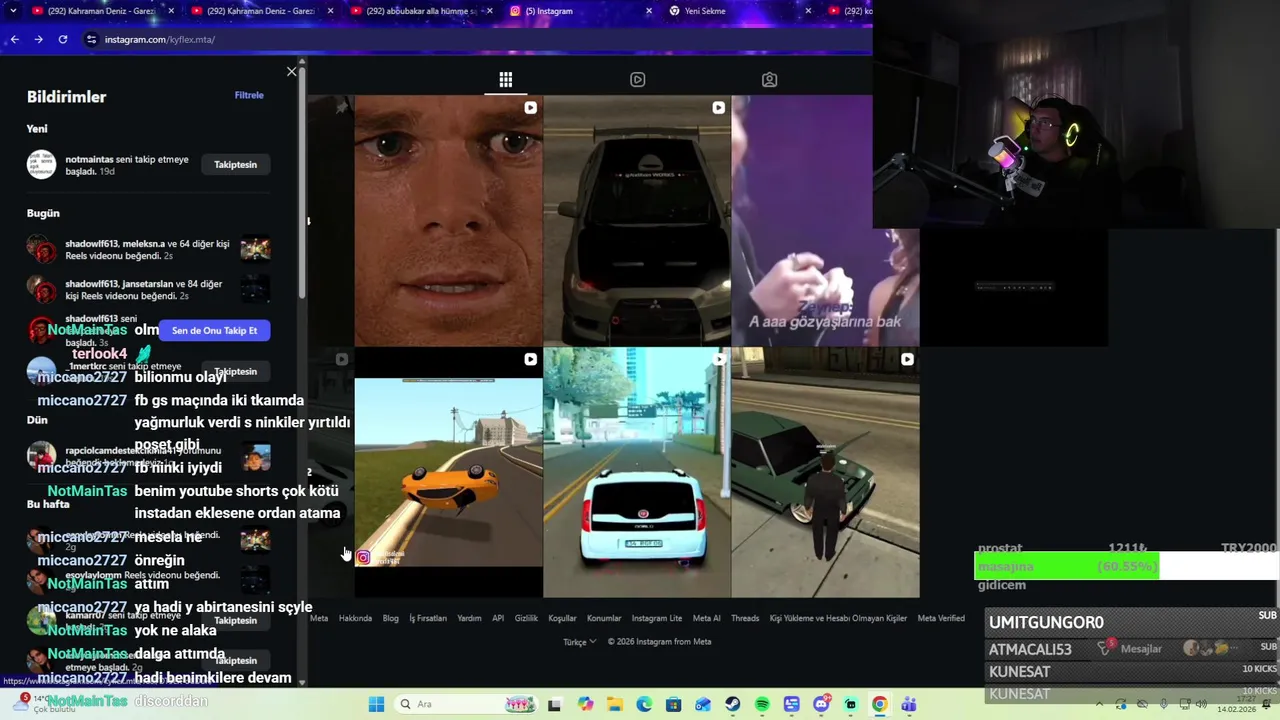Image resolution: width=1280 pixels, height=720 pixels.
Task: Open shadowlf613 jansetarslan Reels like notification
Action: [150, 289]
